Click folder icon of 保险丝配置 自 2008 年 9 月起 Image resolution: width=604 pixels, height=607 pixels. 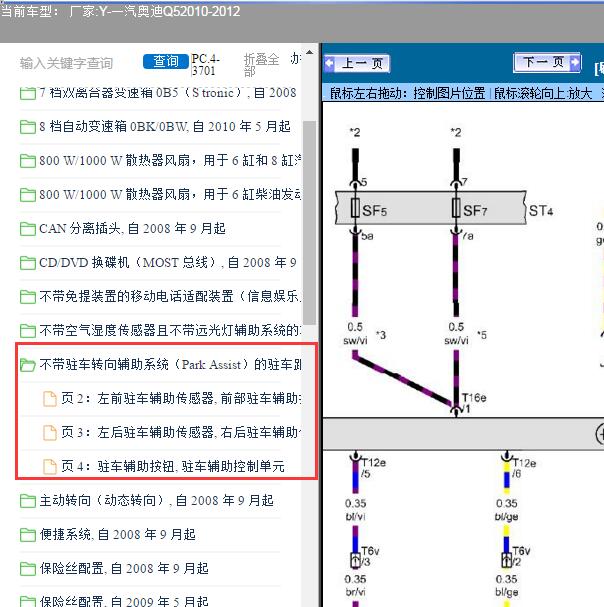click(28, 569)
